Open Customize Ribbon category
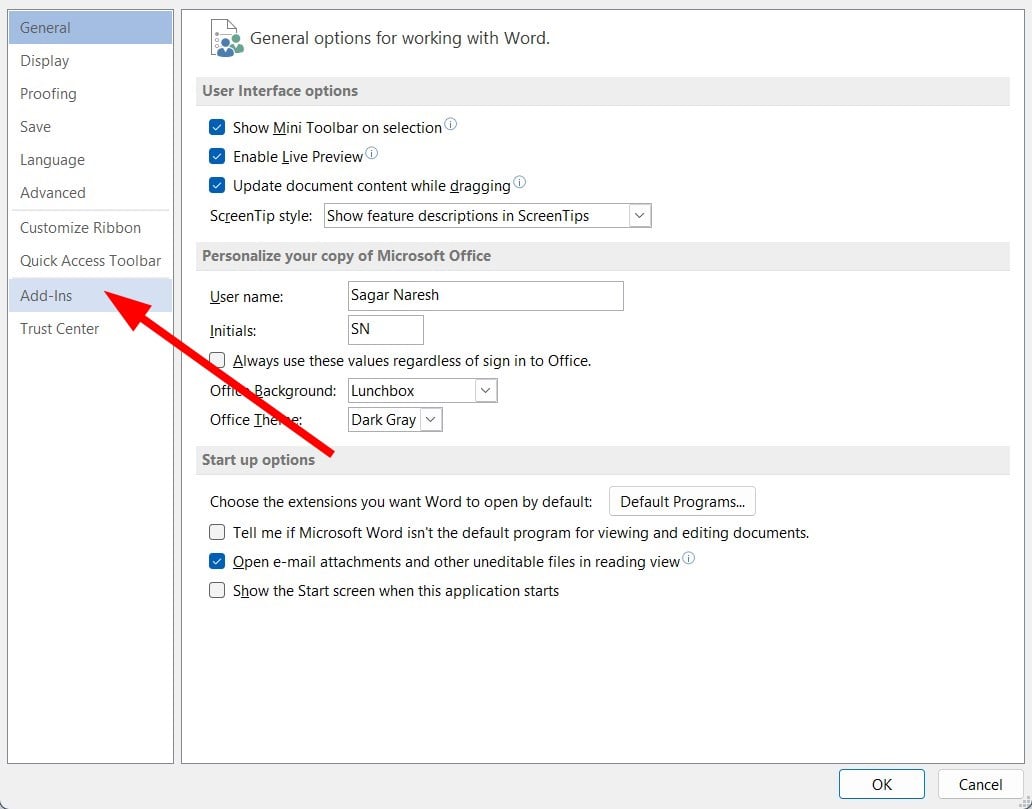Screen dimensions: 1032x809 pyautogui.click(x=90, y=228)
